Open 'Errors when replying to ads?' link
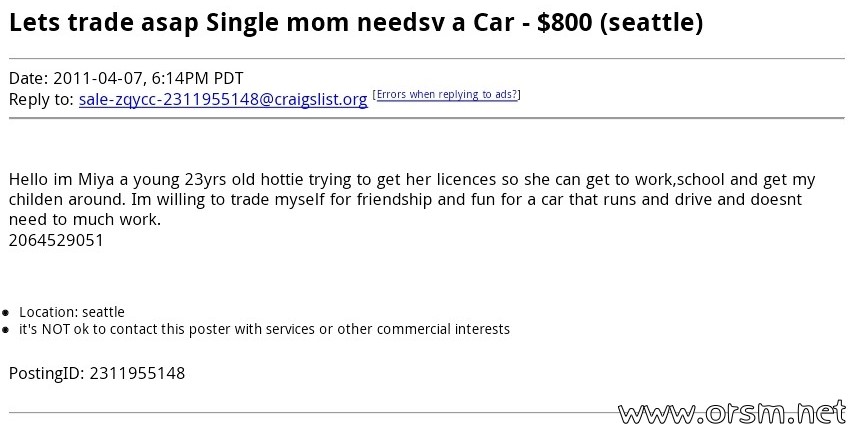This screenshot has height=429, width=850. point(447,94)
